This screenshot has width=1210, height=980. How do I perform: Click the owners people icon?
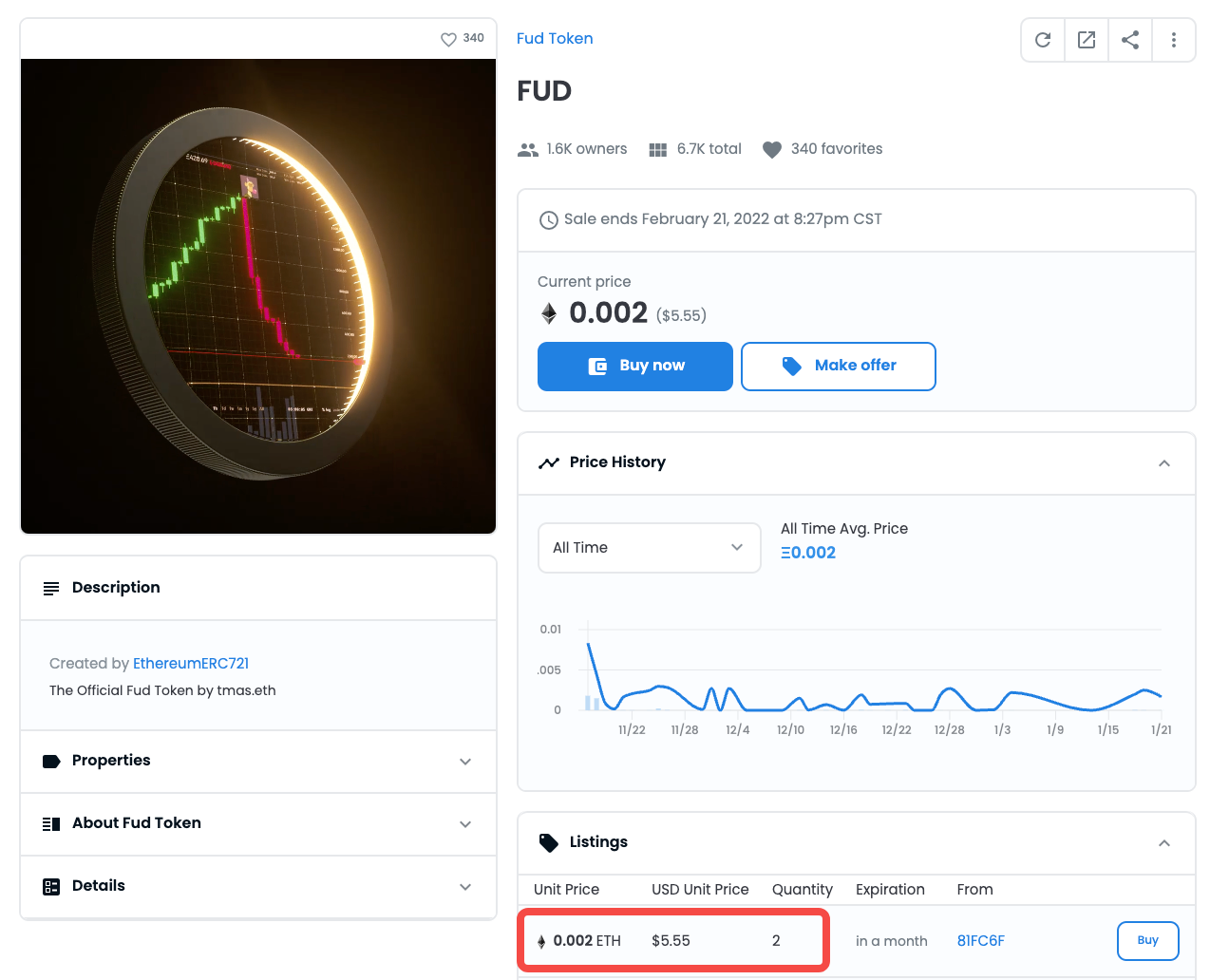(x=528, y=150)
